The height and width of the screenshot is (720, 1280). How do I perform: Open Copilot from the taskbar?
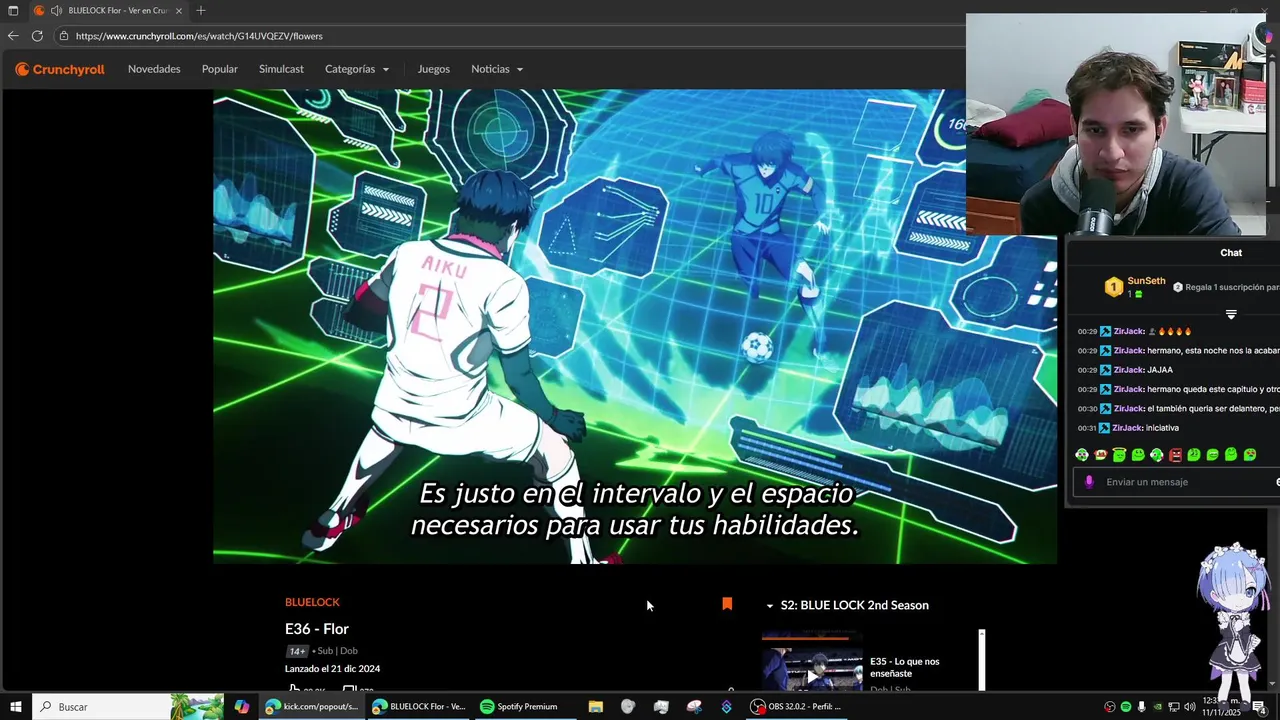click(x=242, y=707)
